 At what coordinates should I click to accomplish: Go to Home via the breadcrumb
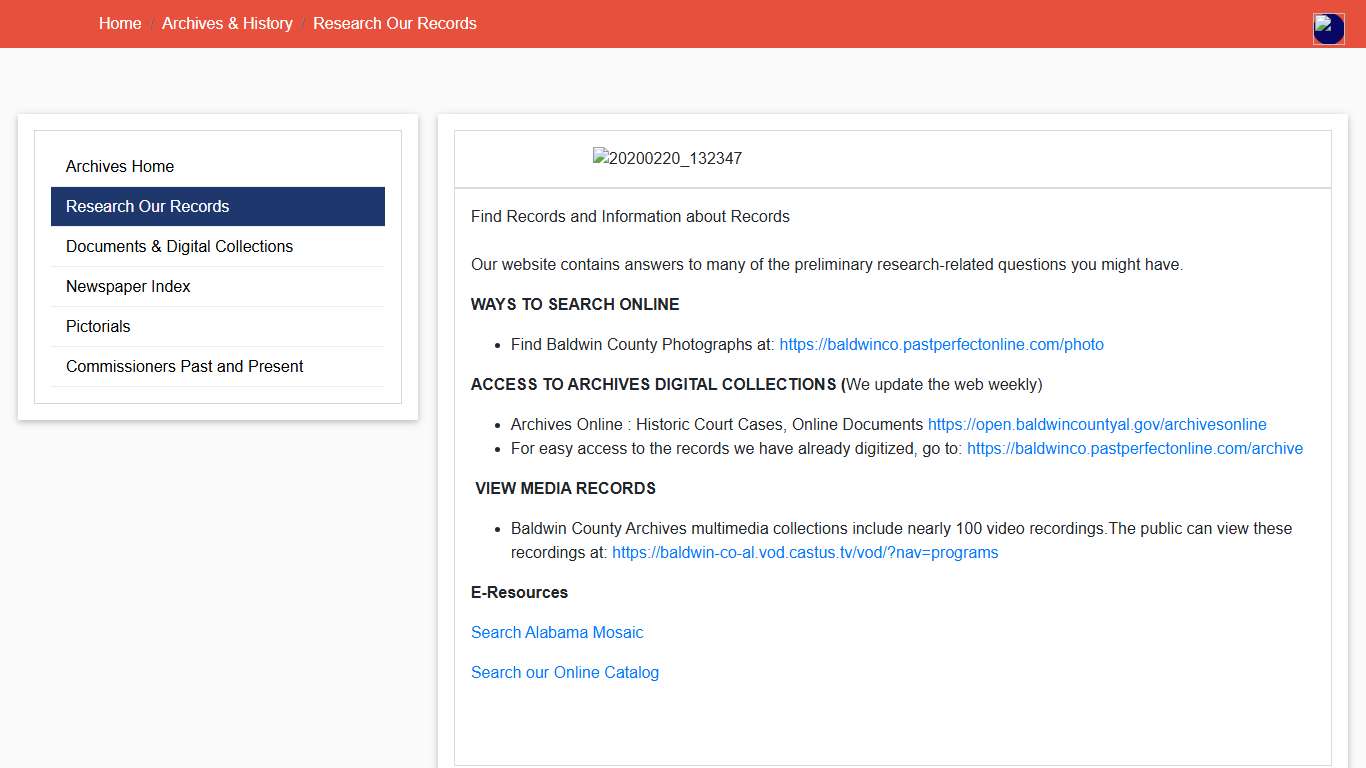(x=120, y=23)
